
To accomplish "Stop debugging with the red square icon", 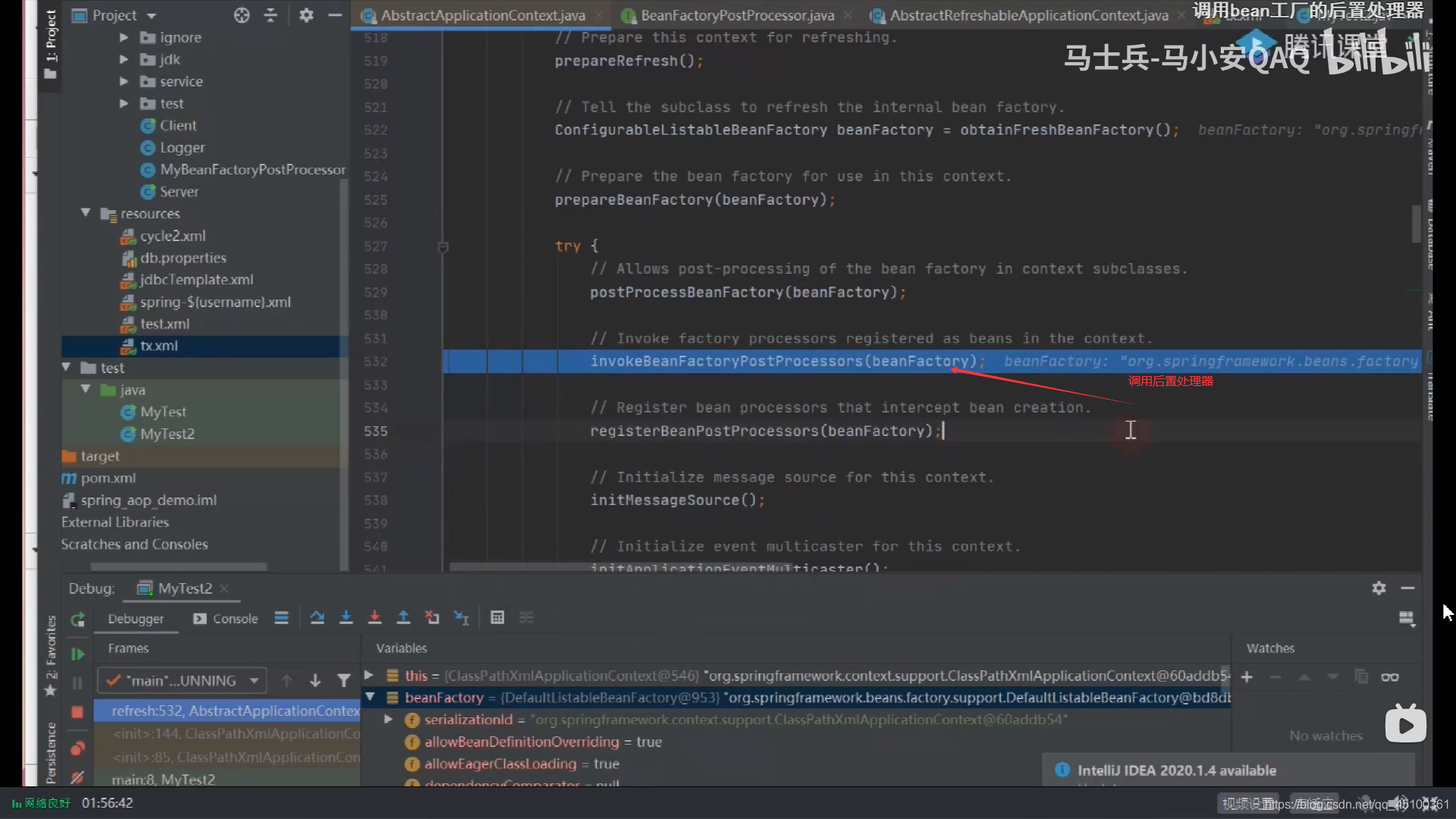I will click(77, 712).
